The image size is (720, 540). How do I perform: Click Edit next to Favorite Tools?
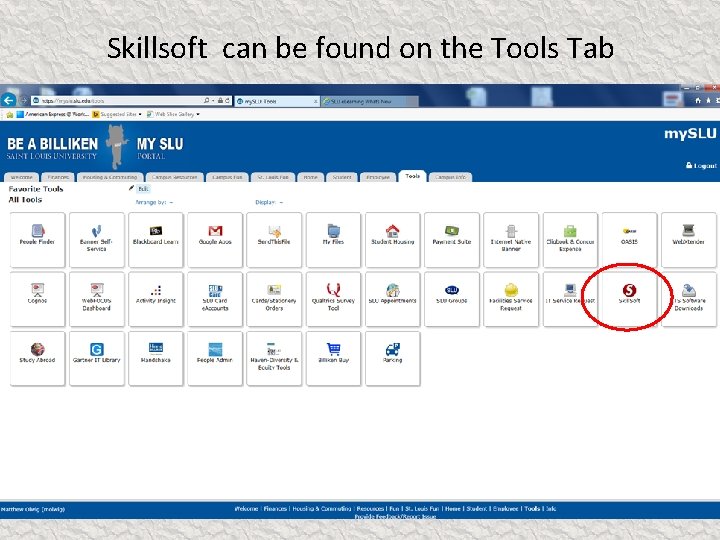point(143,189)
